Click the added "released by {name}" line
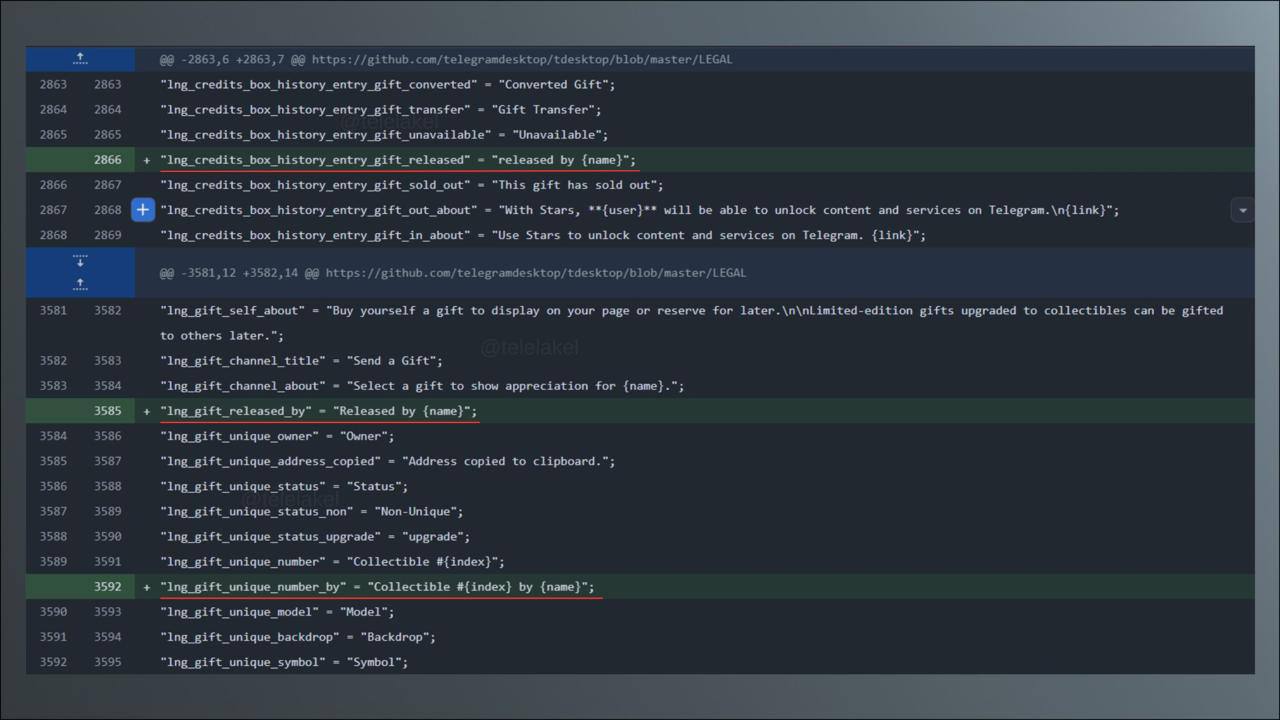Viewport: 1280px width, 720px height. tap(398, 160)
